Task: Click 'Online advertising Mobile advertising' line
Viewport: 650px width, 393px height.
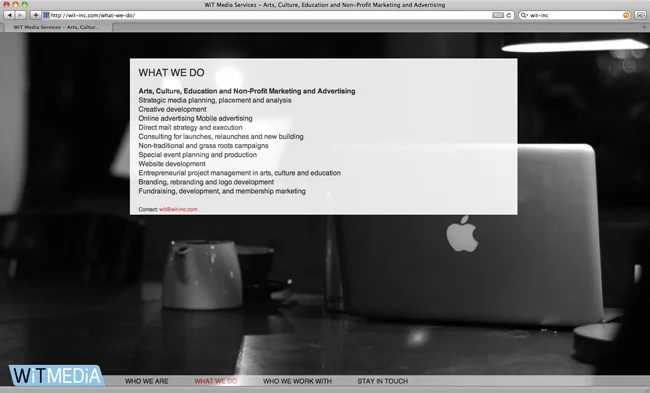Action: pyautogui.click(x=195, y=118)
